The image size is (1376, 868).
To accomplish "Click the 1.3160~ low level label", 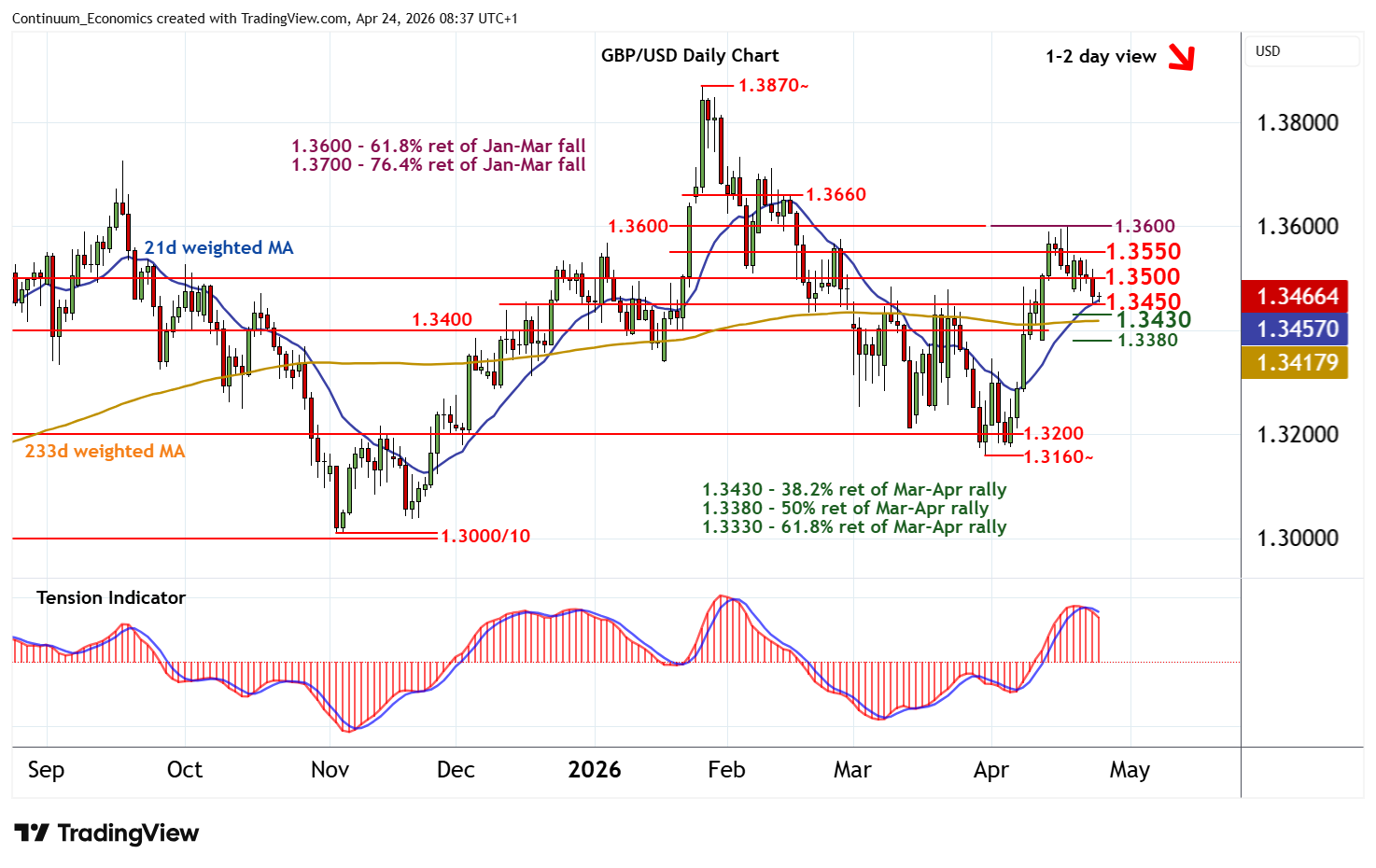I will click(1058, 456).
